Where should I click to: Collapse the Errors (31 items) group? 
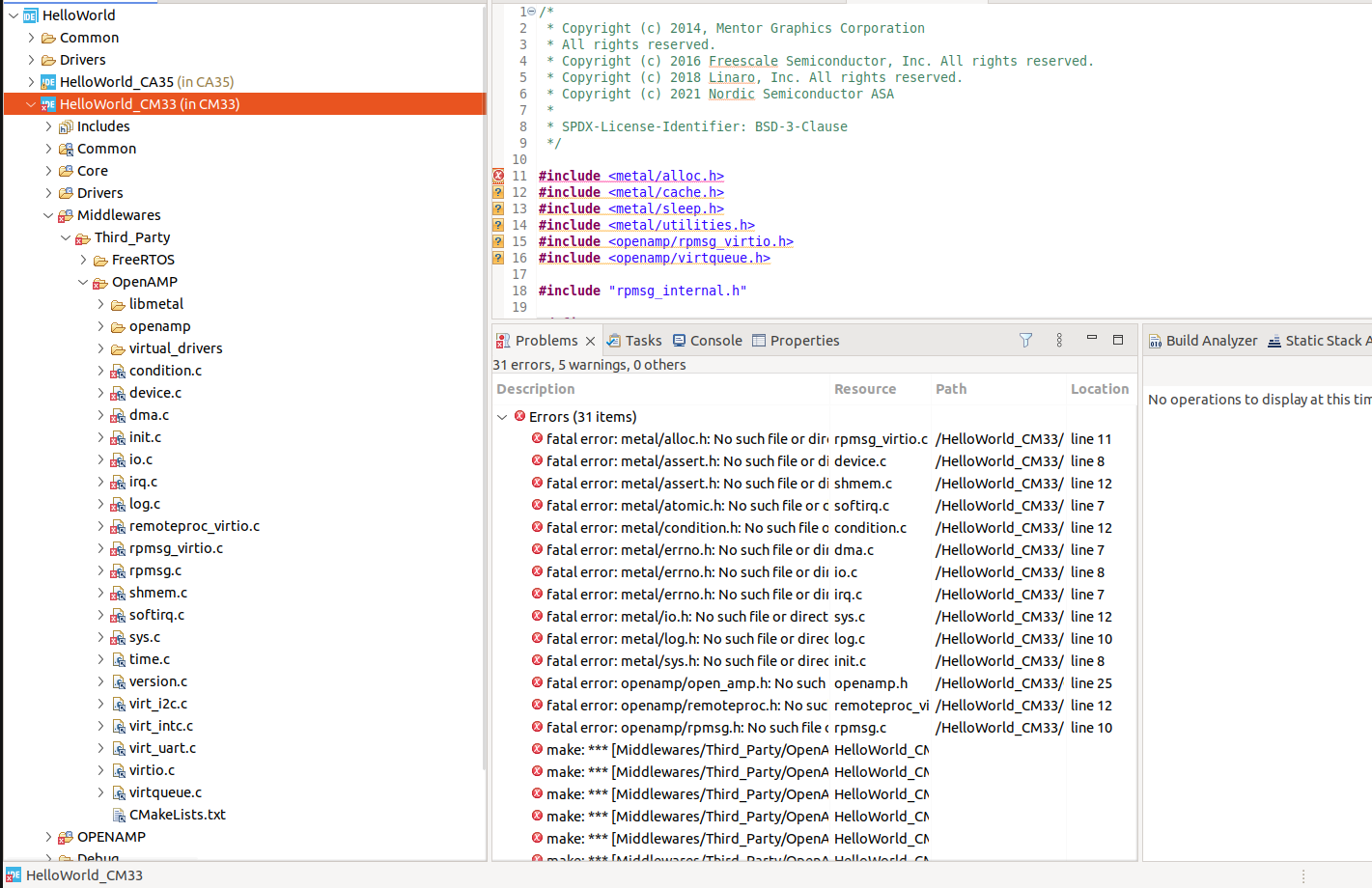[502, 416]
